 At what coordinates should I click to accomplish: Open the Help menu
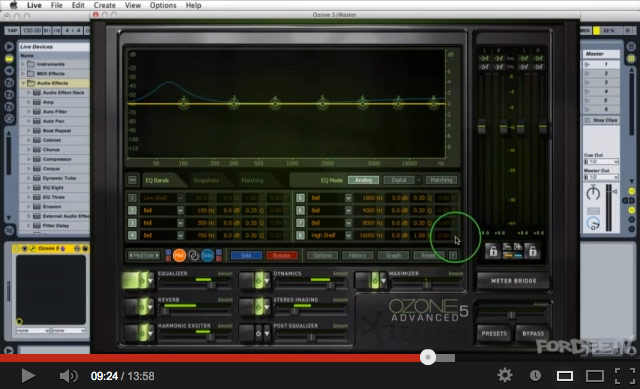193,5
